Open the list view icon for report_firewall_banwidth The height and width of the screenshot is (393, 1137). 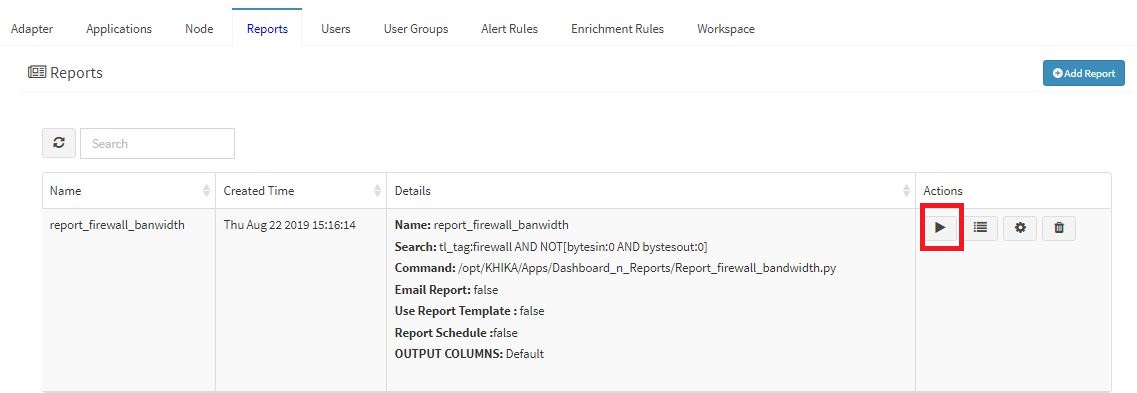[x=980, y=228]
